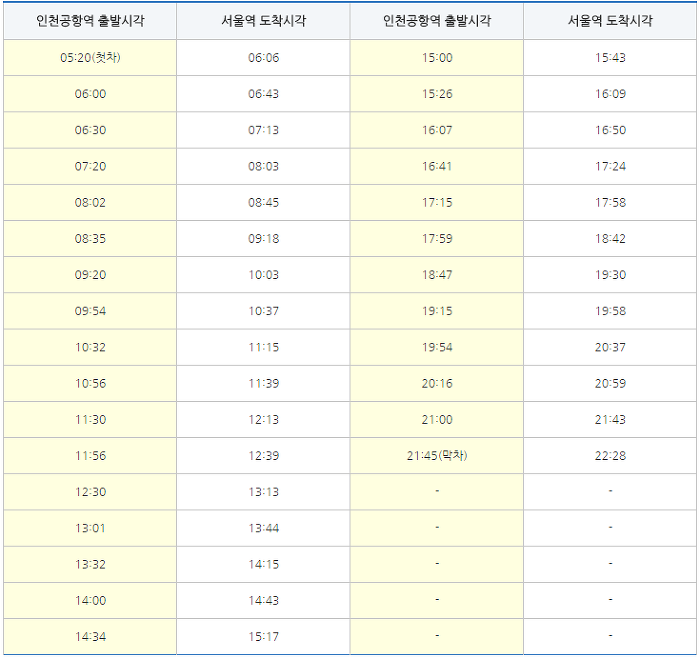700x659 pixels.
Task: Select the 12:13 arrival cell
Action: tap(263, 420)
